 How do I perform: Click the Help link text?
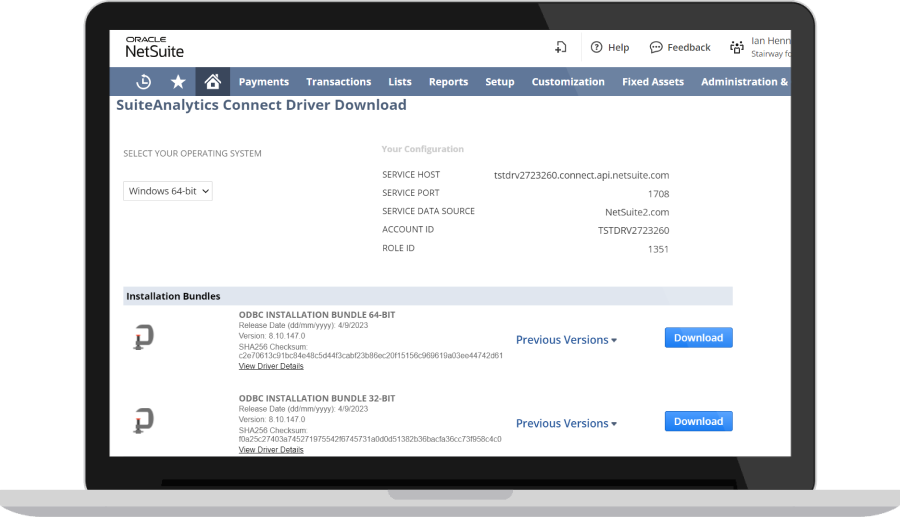click(618, 47)
